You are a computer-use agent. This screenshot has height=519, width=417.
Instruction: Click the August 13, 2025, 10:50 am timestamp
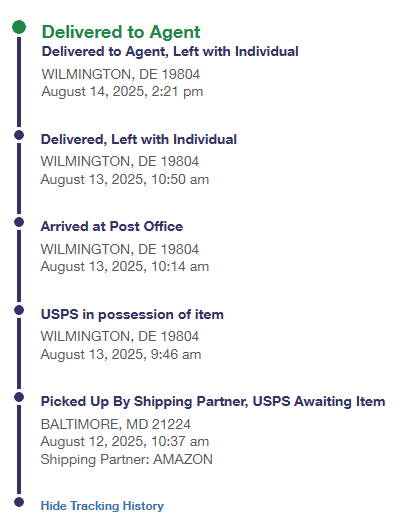click(125, 179)
